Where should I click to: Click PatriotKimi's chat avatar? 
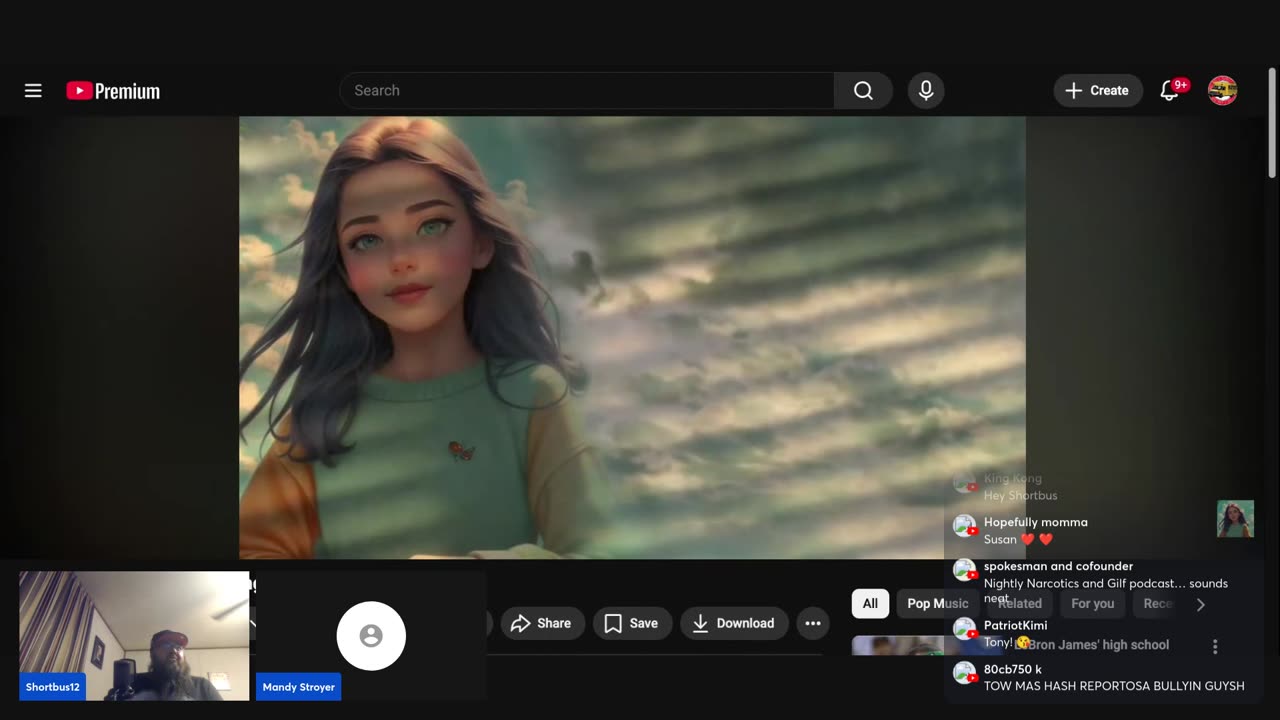[x=964, y=629]
